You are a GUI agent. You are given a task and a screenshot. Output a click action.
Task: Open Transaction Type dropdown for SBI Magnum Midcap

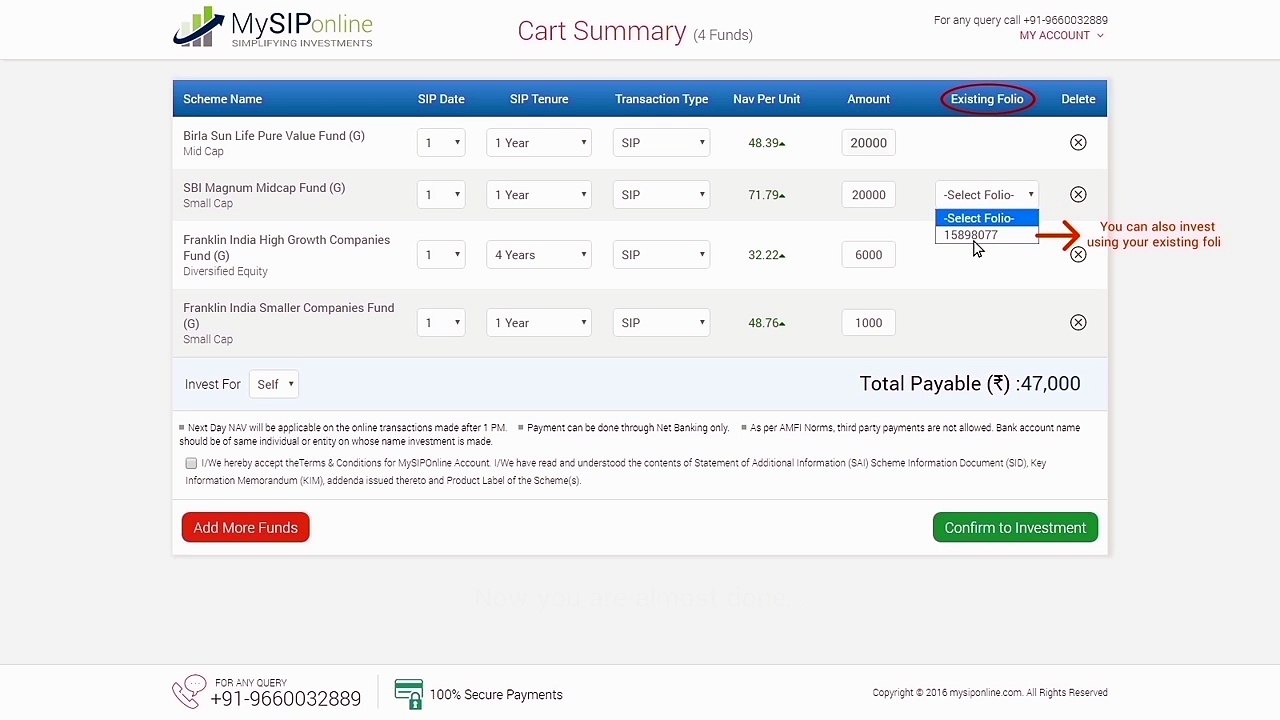click(x=661, y=195)
